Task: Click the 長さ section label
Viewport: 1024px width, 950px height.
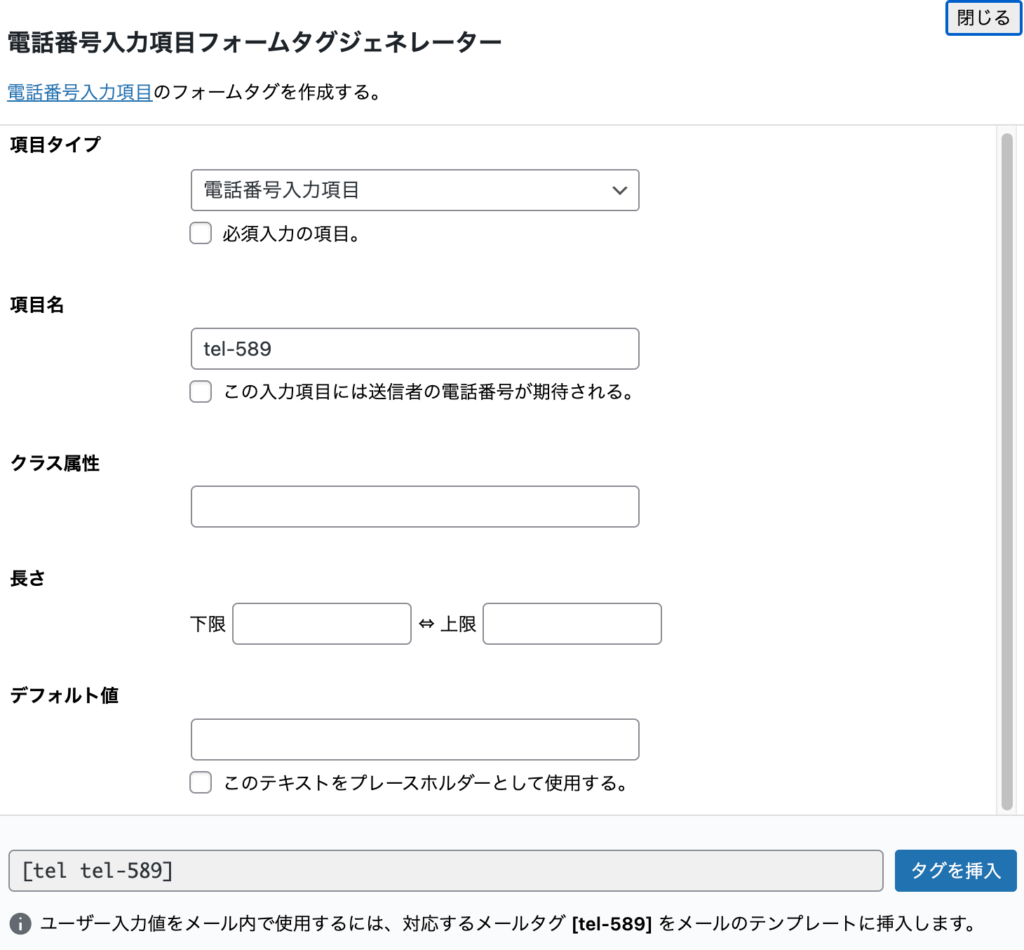Action: coord(28,578)
